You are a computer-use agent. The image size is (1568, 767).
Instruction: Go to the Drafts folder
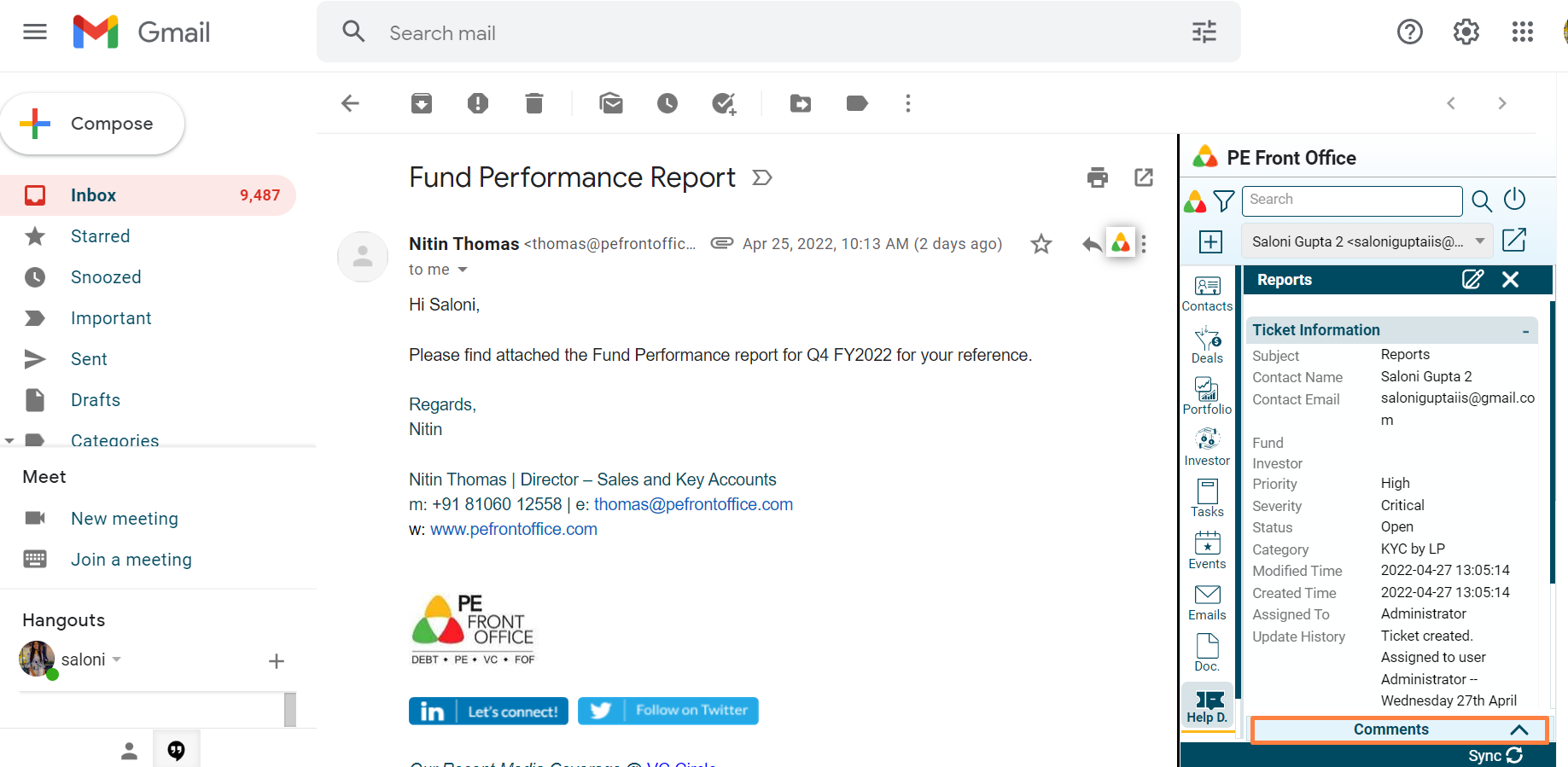(x=96, y=400)
